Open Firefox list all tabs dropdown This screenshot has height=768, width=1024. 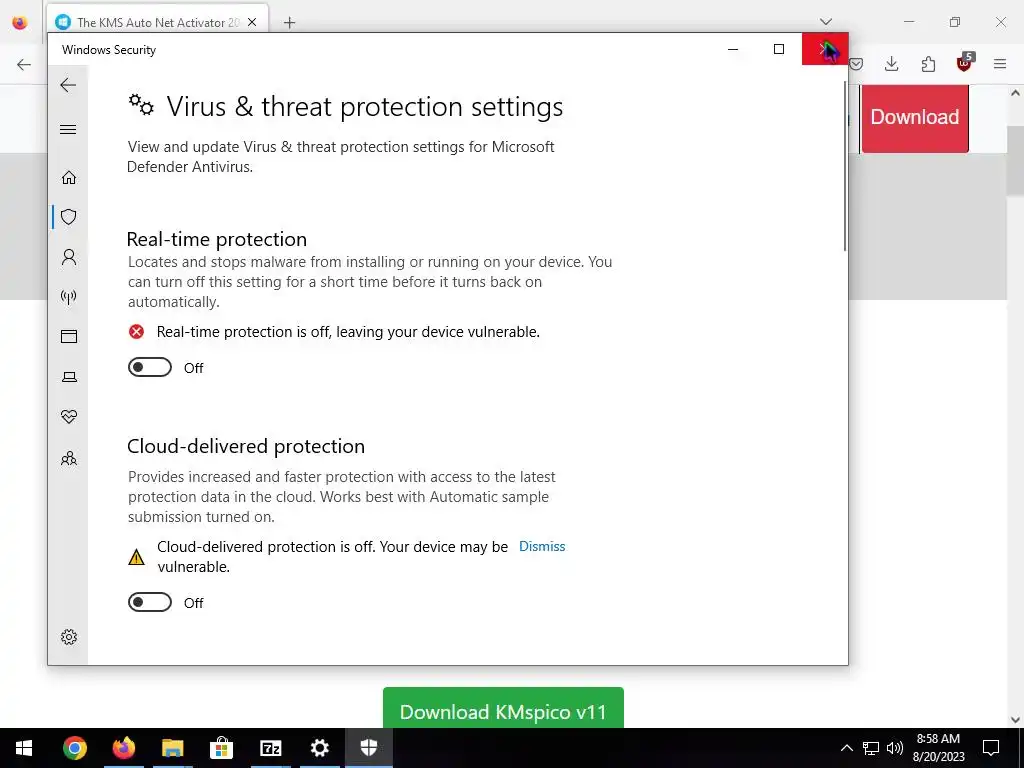click(825, 22)
